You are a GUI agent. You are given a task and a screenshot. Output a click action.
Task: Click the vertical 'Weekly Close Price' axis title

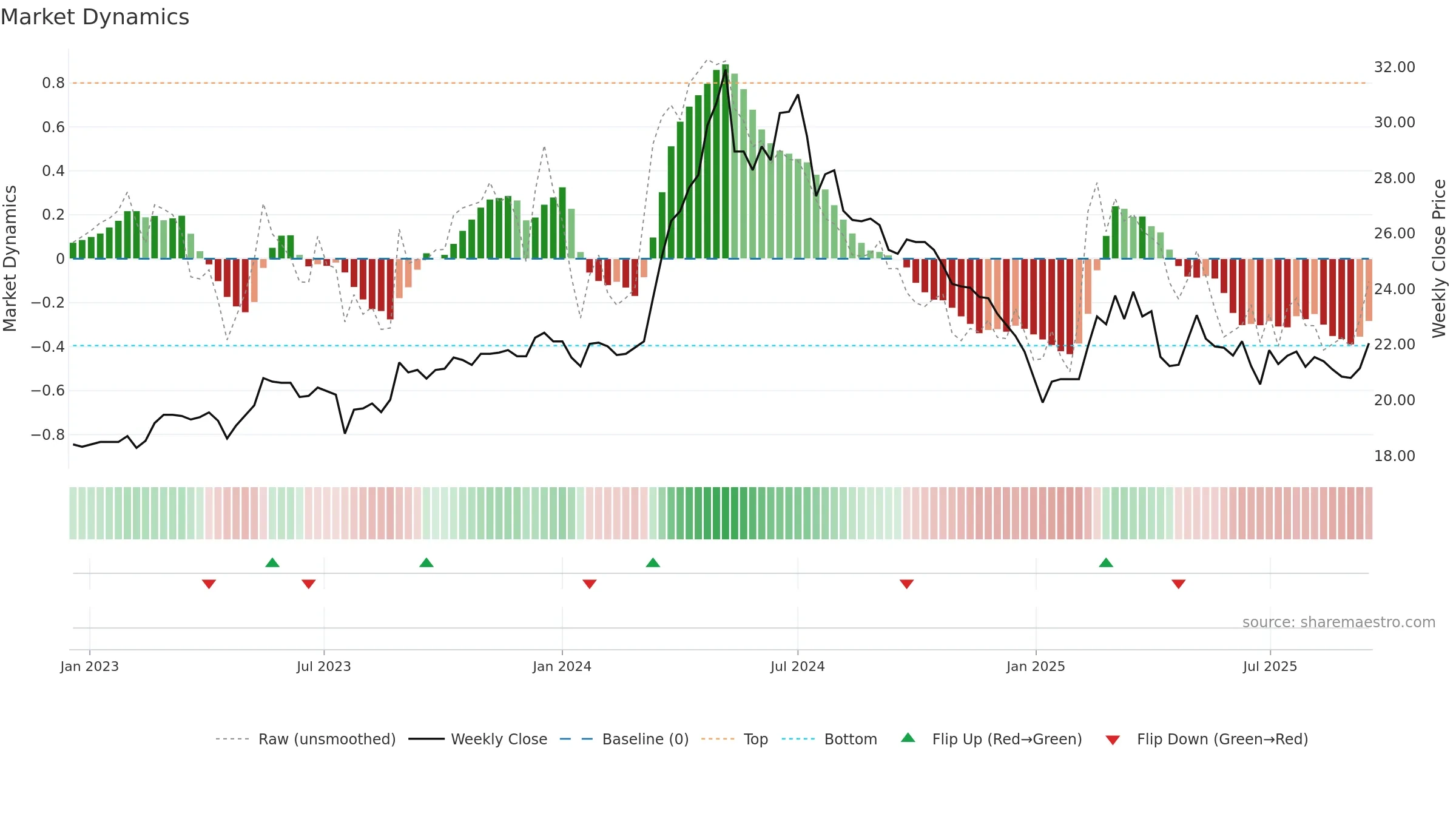[x=1439, y=258]
